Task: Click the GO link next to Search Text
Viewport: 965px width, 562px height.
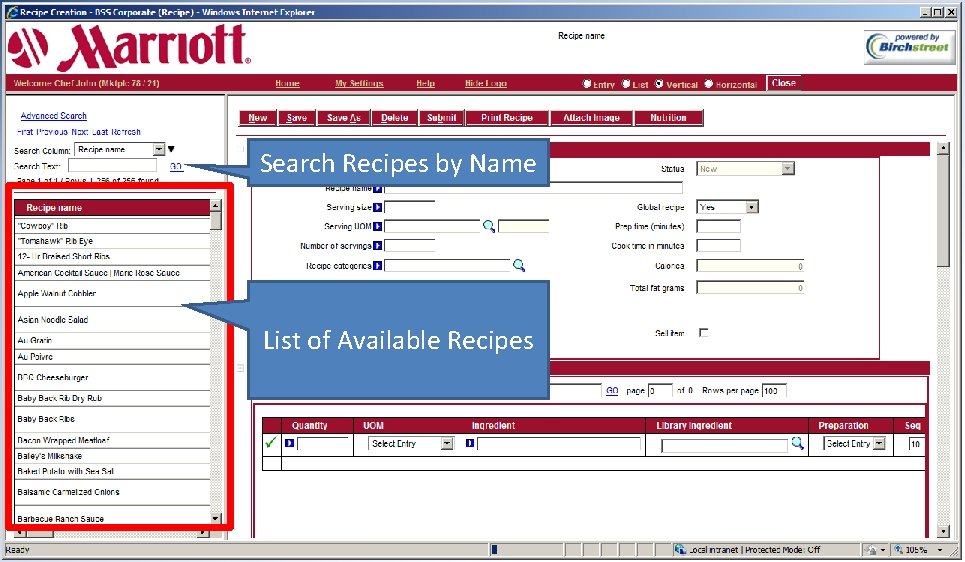Action: [176, 166]
